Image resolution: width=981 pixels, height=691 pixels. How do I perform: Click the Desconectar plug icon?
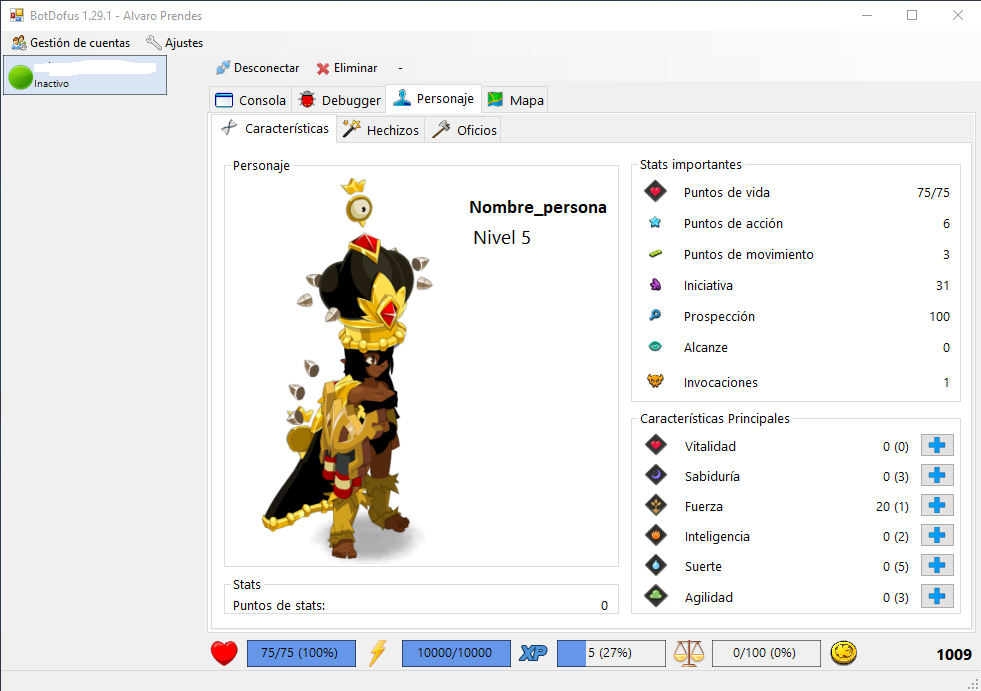[x=223, y=68]
